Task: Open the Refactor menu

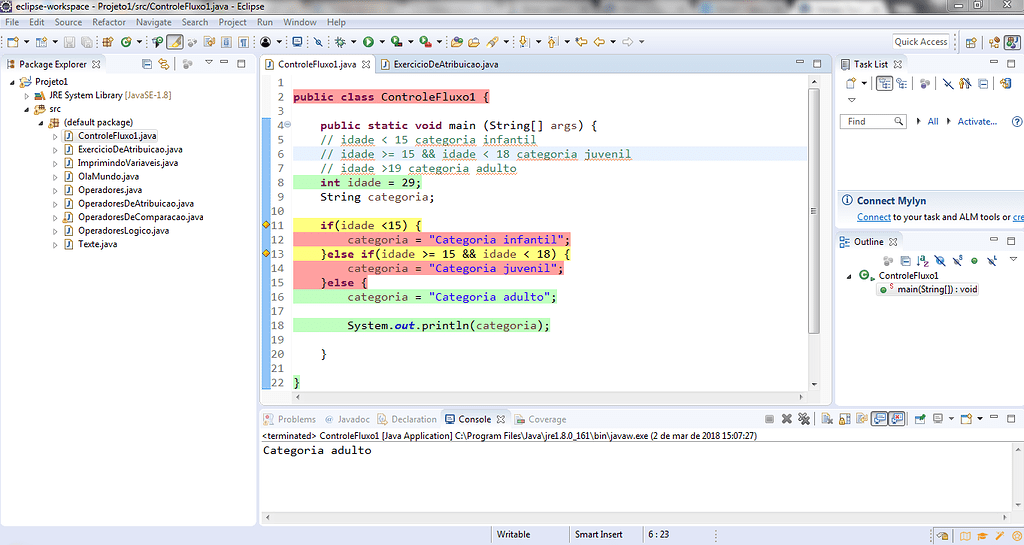Action: [x=109, y=22]
